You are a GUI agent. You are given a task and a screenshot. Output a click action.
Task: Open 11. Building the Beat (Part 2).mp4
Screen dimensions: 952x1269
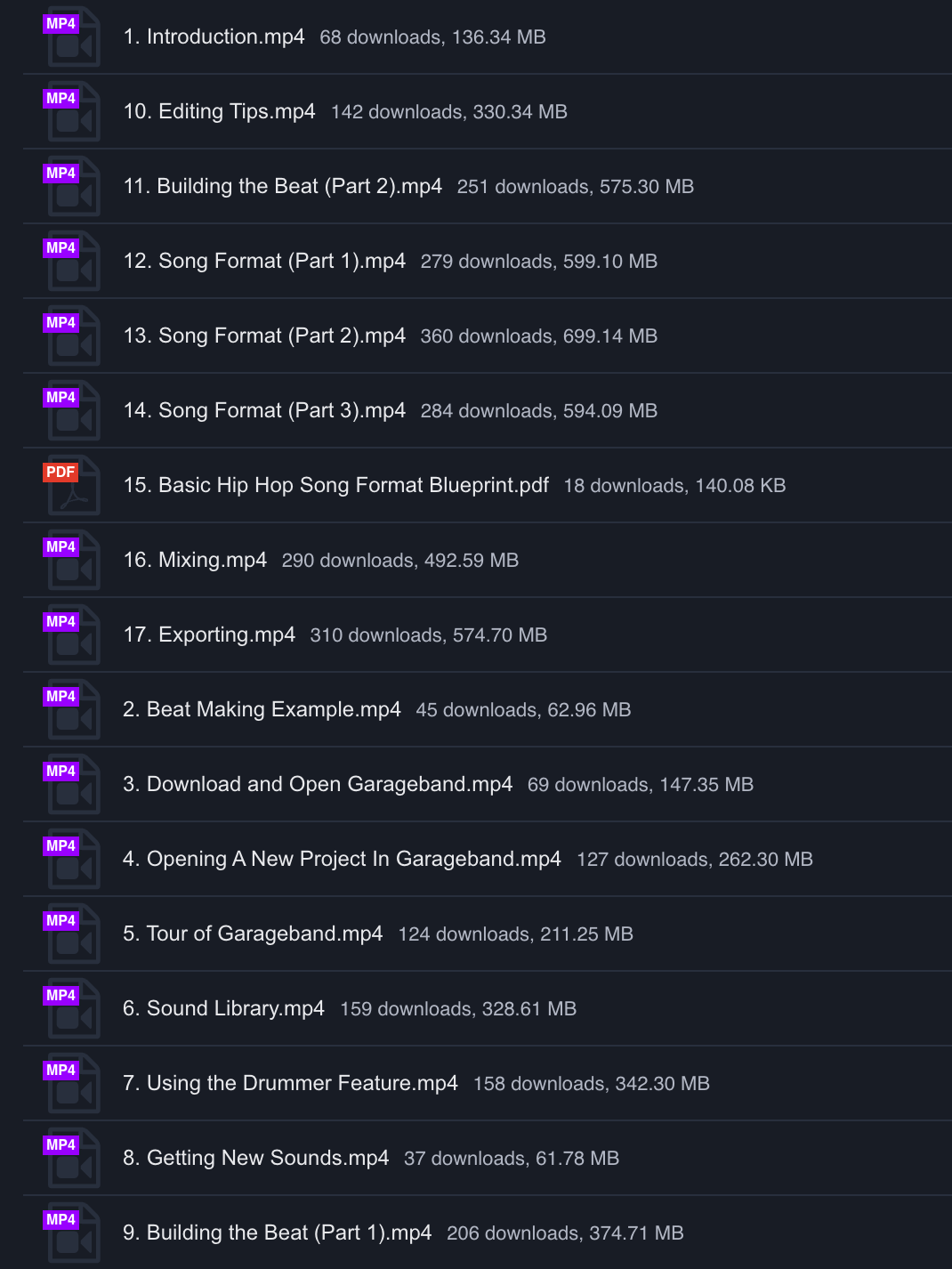pyautogui.click(x=282, y=187)
